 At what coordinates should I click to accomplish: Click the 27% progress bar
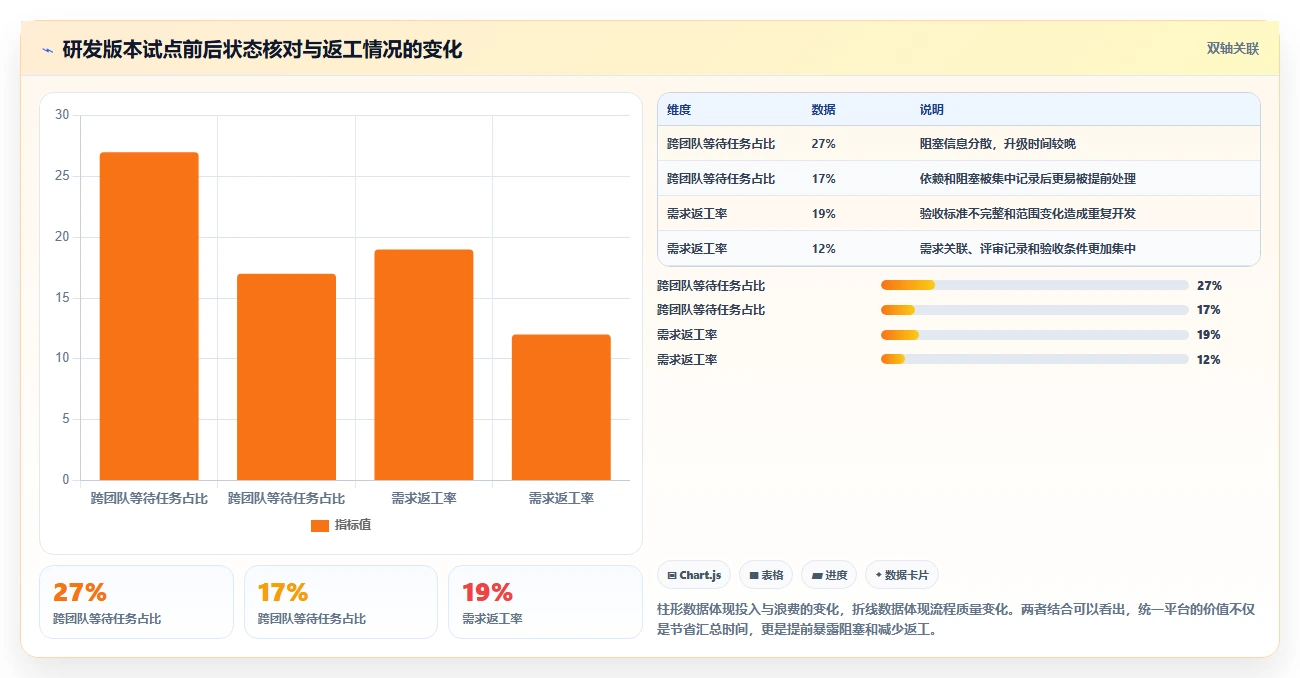tap(1035, 285)
